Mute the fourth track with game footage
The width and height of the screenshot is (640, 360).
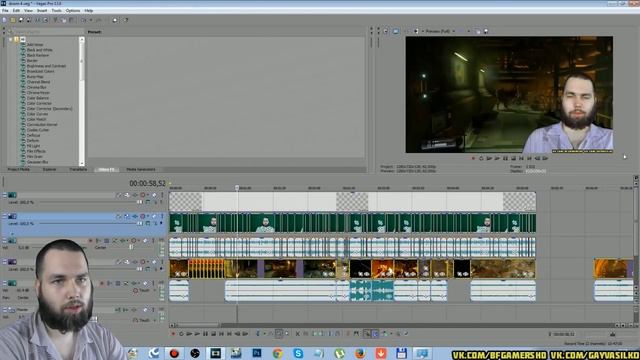click(154, 262)
